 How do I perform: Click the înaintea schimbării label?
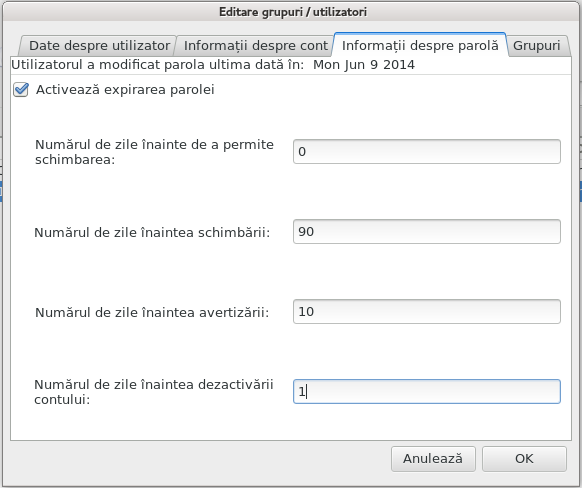click(152, 233)
